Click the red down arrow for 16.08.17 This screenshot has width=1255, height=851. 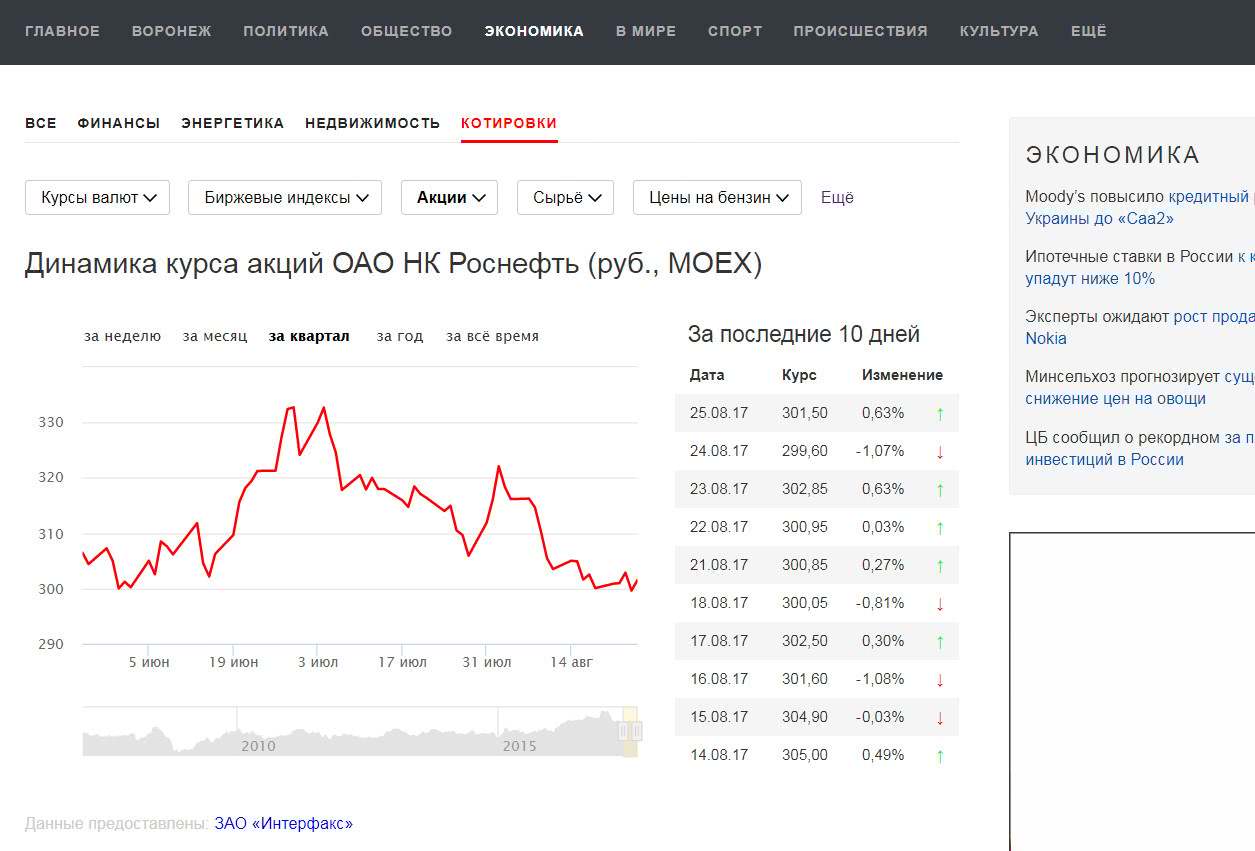(940, 680)
